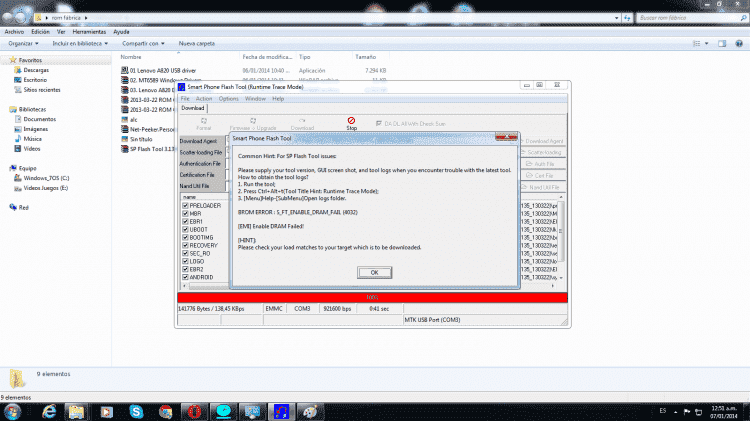Screen dimensions: 750x421
Task: Click Nueva carpeta button
Action: coord(197,44)
